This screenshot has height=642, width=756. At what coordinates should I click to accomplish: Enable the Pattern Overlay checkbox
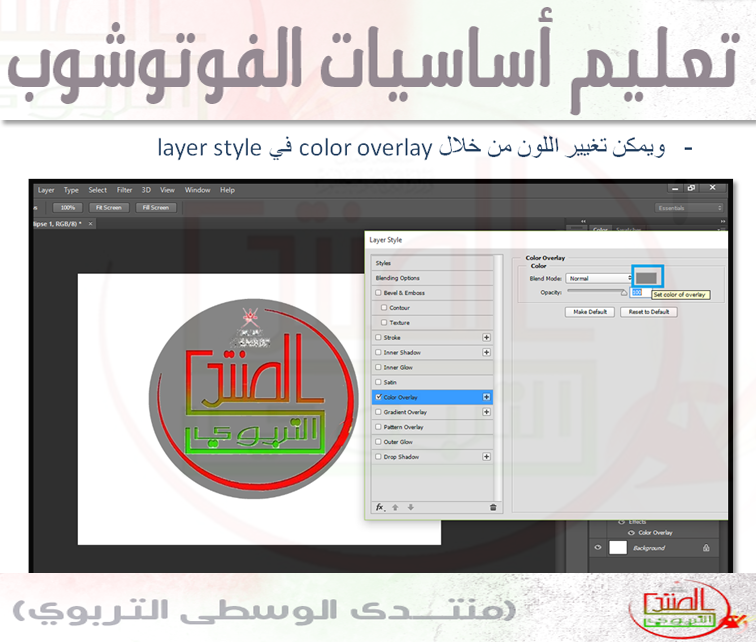point(378,427)
